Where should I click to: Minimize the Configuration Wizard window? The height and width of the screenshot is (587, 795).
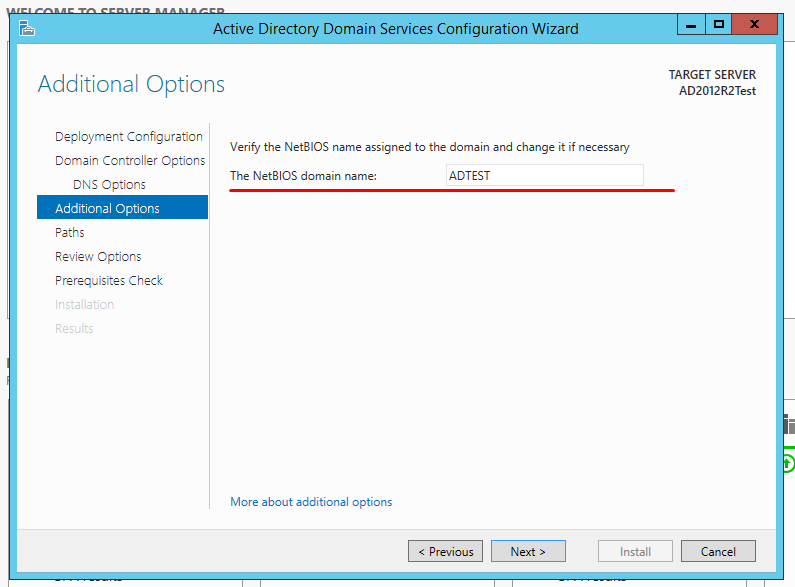pyautogui.click(x=691, y=24)
